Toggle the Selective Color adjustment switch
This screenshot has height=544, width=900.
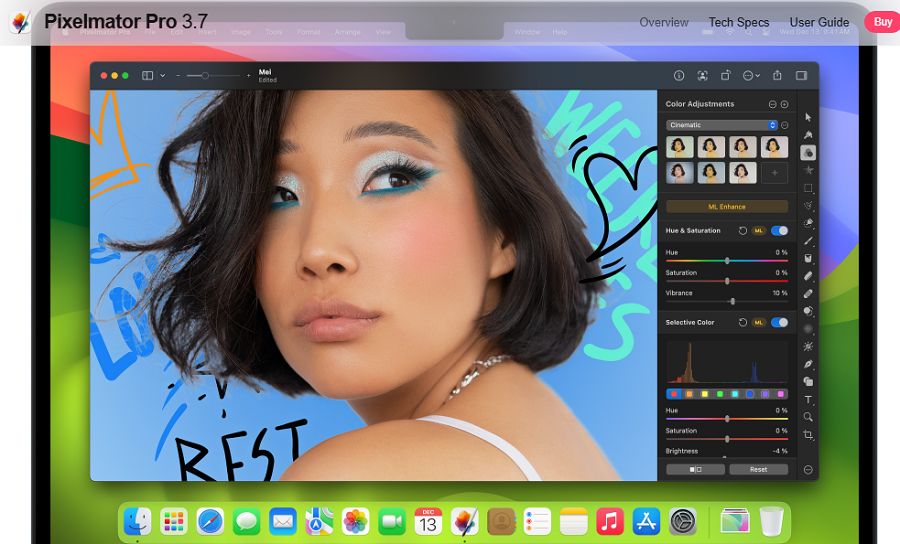779,322
